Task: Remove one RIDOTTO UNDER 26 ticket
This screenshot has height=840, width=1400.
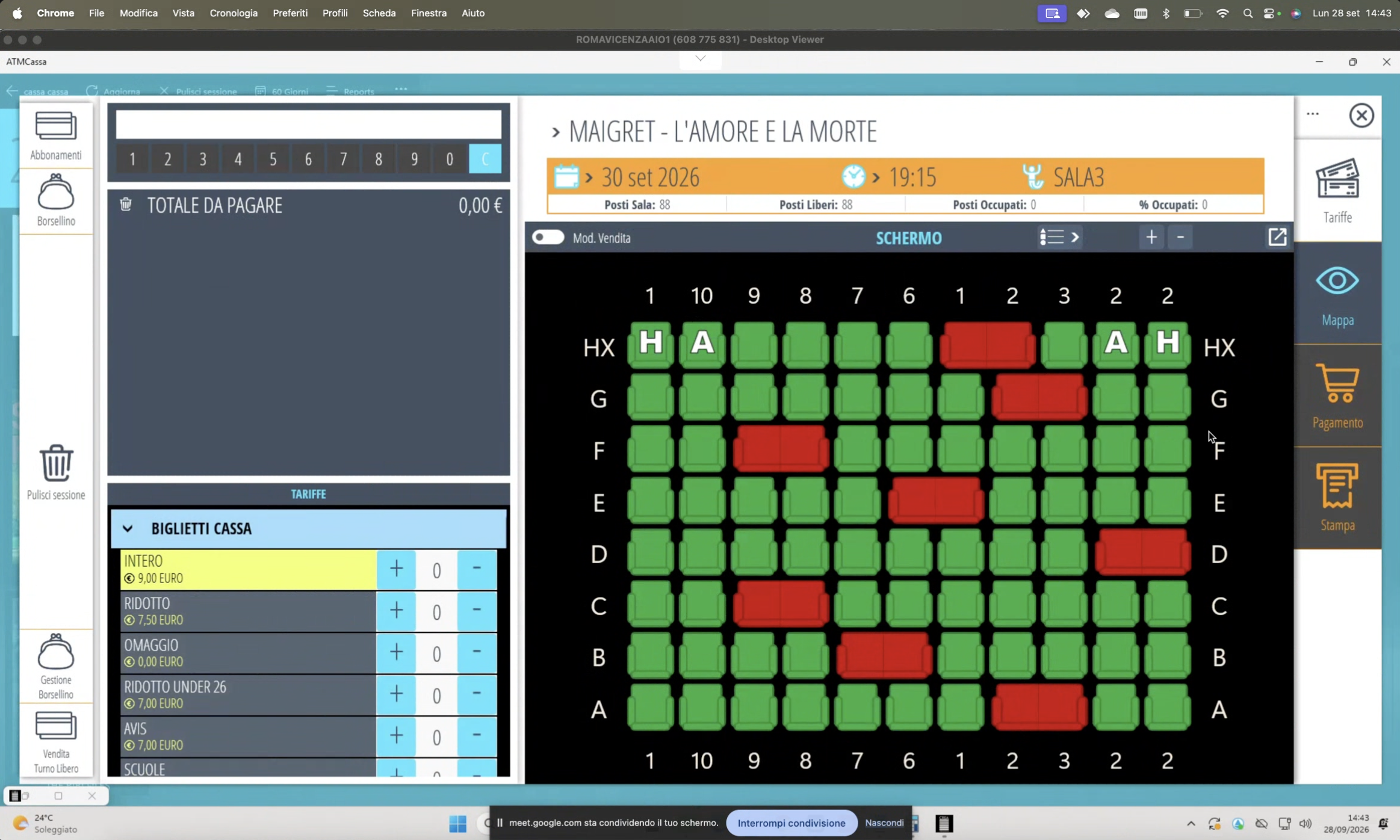Action: click(x=477, y=694)
